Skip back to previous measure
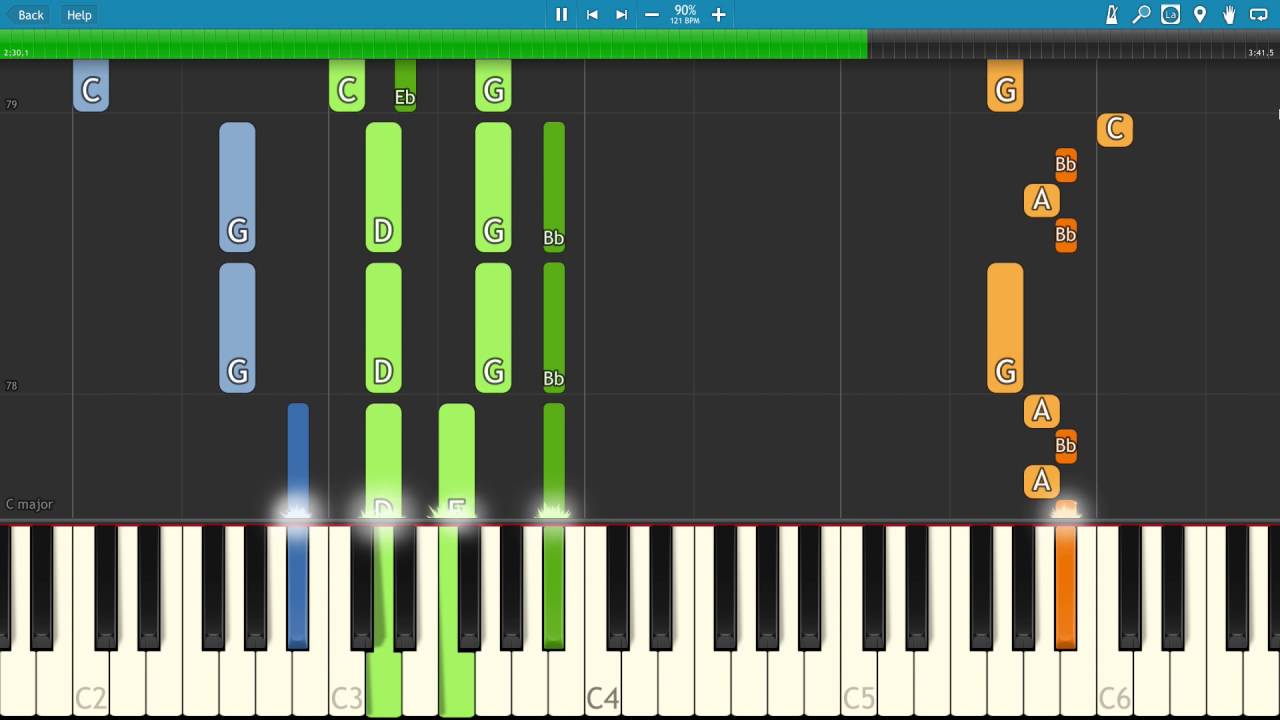This screenshot has width=1280, height=720. pos(592,14)
